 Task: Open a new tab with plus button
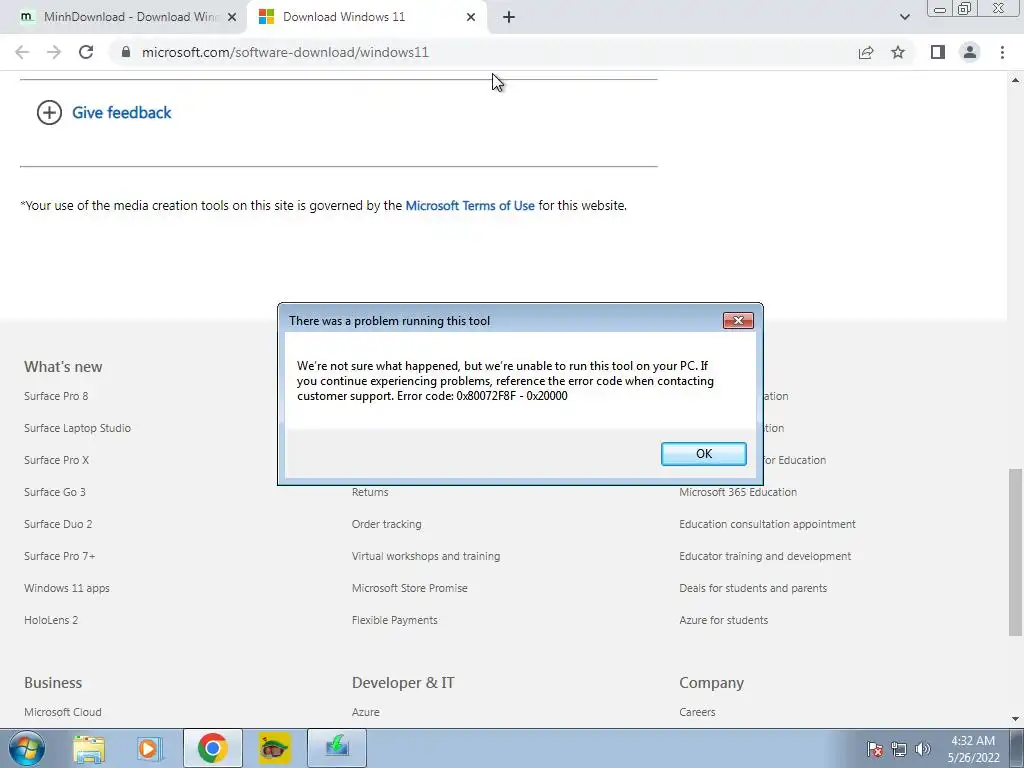pyautogui.click(x=509, y=17)
